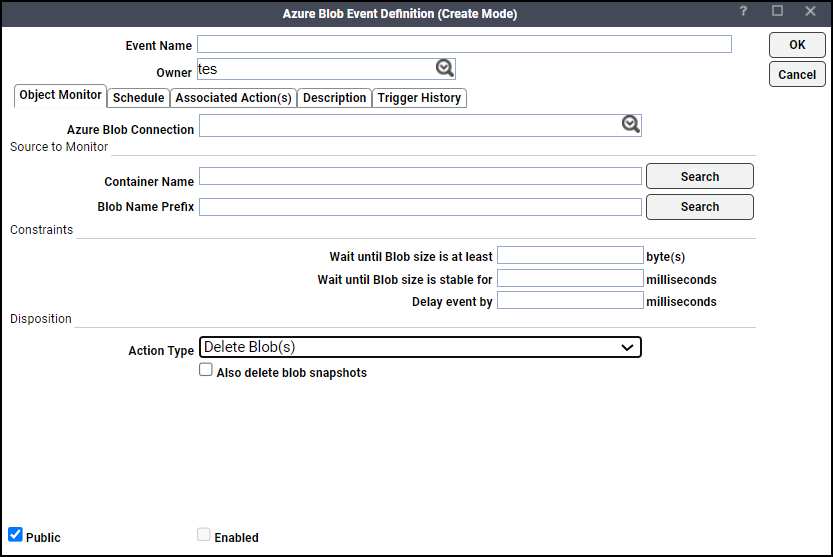
Task: Focus the Blob size stable duration field
Action: (570, 278)
